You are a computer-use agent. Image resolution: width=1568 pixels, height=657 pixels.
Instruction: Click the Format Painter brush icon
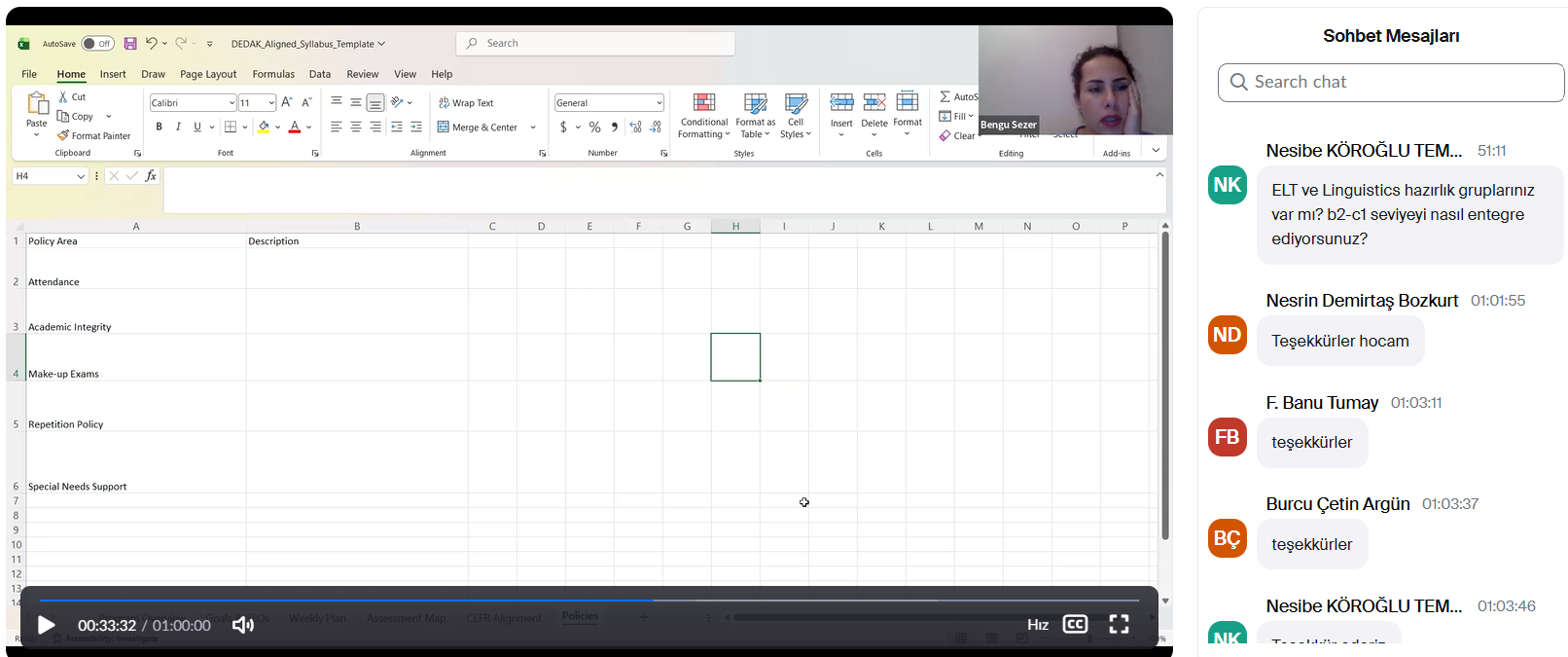click(63, 136)
